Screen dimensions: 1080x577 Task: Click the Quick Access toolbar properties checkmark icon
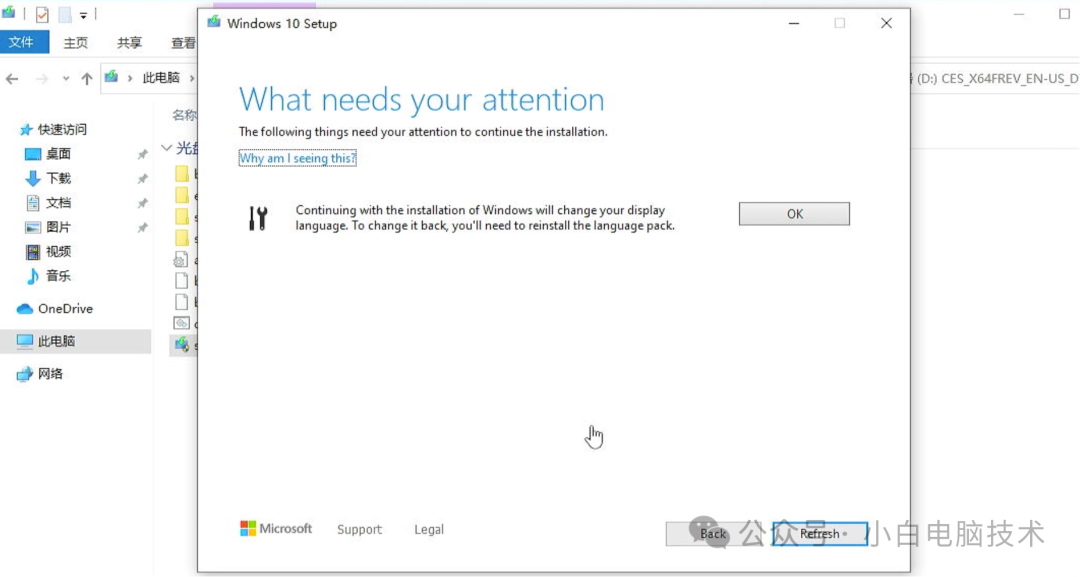(x=42, y=14)
